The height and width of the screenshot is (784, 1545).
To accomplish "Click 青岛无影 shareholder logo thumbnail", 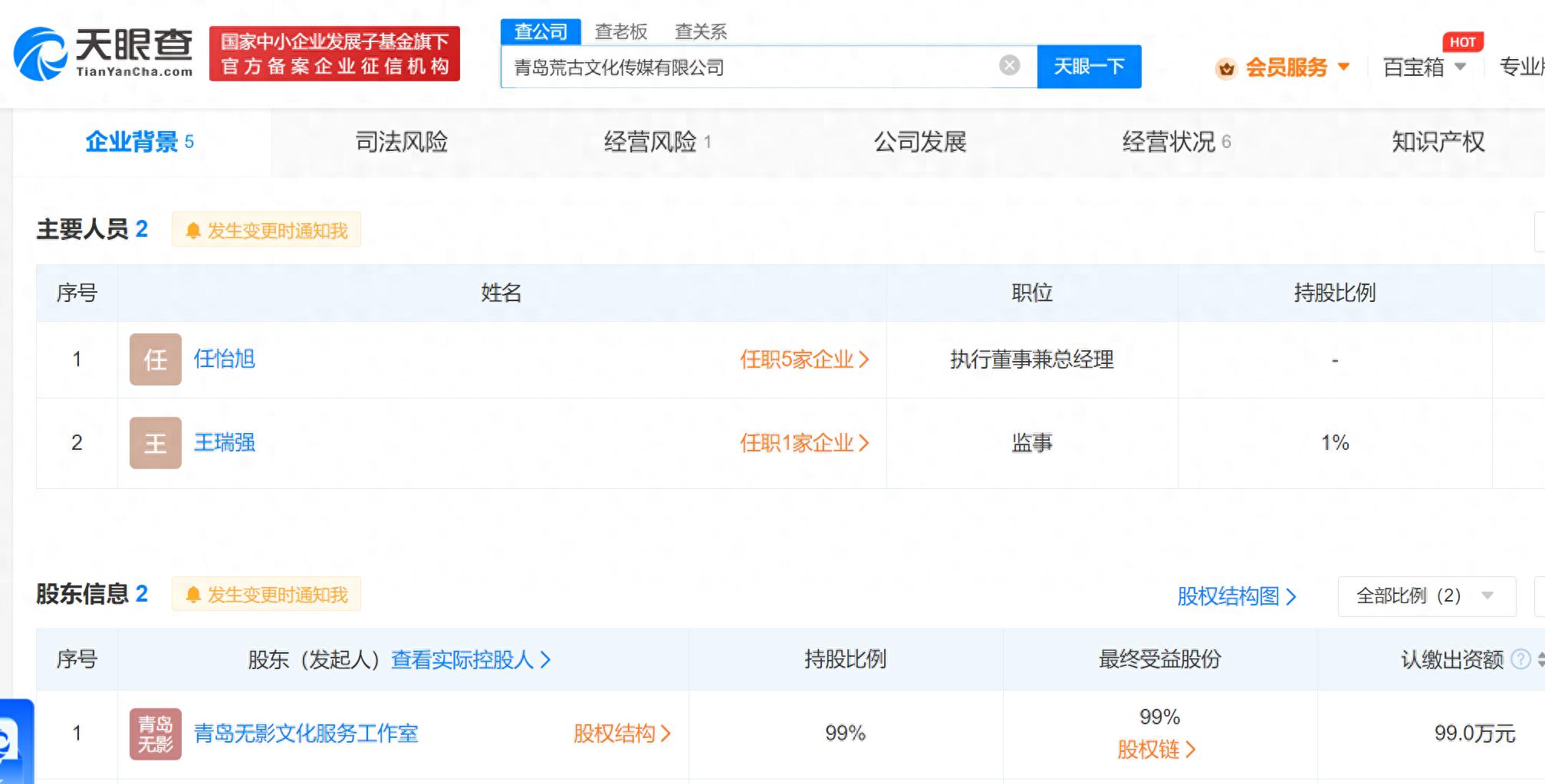I will tap(156, 733).
